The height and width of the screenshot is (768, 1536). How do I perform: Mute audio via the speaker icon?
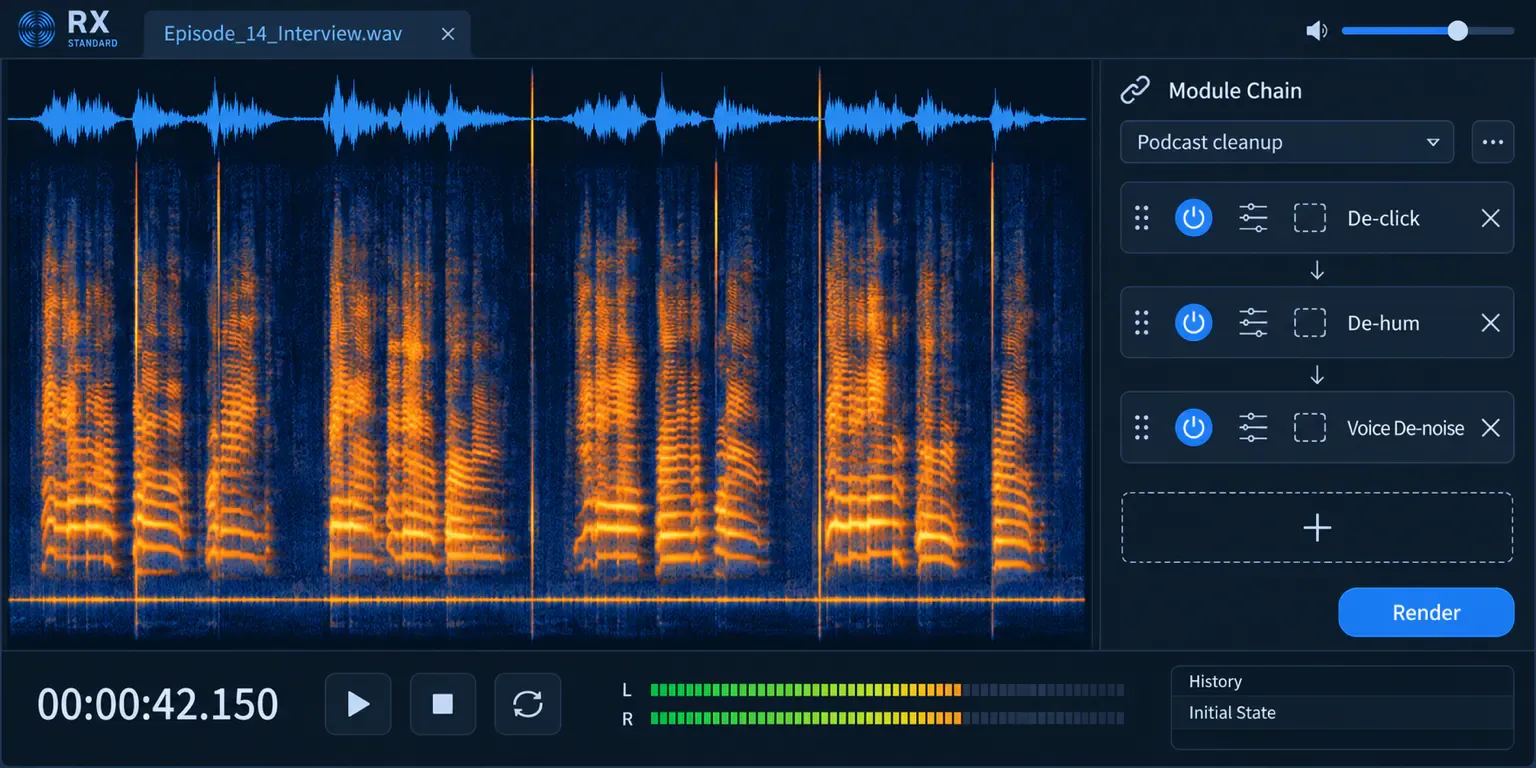point(1317,31)
